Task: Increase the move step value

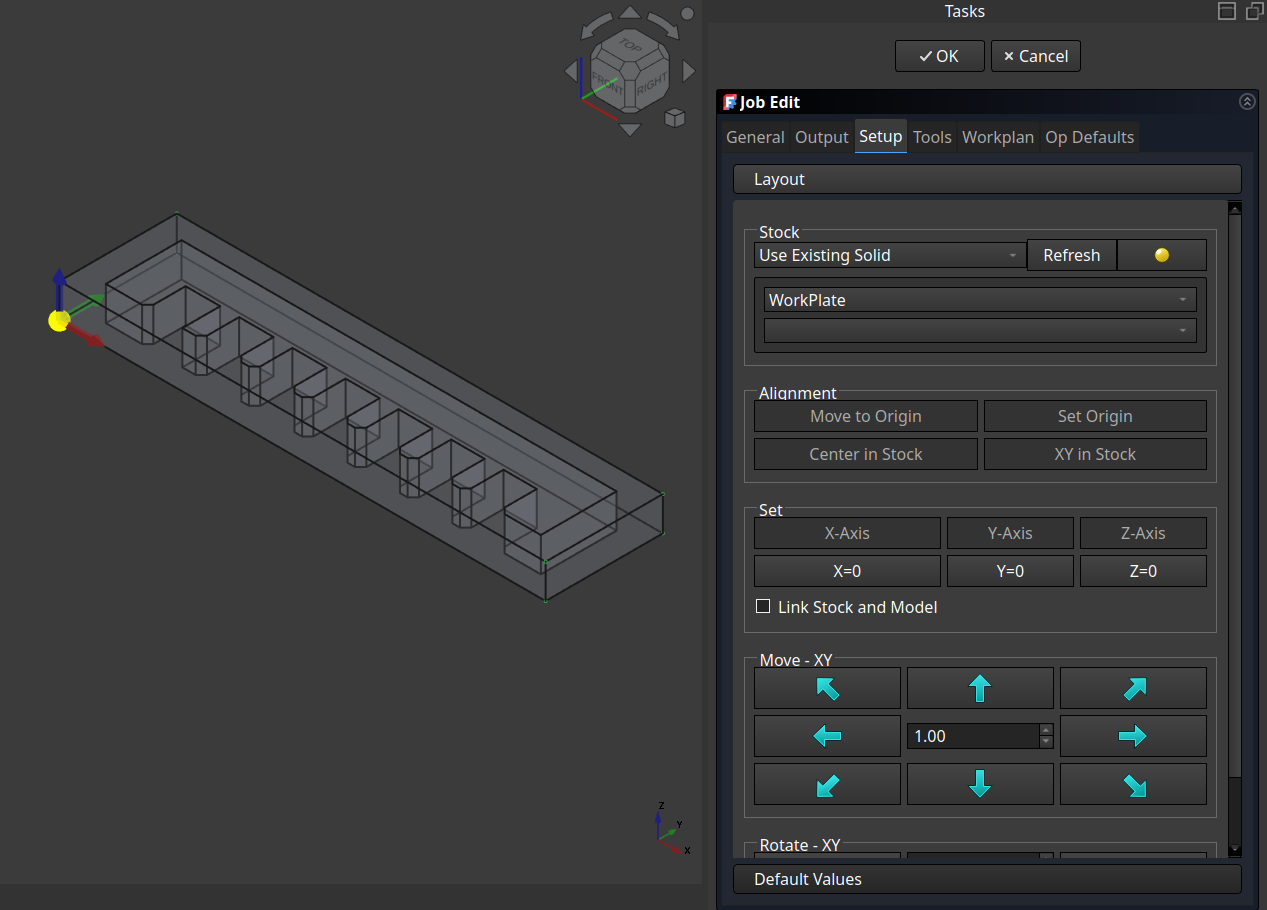Action: coord(1046,730)
